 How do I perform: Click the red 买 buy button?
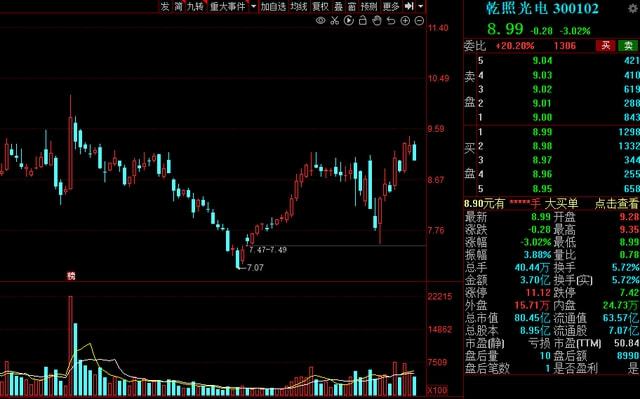click(606, 45)
